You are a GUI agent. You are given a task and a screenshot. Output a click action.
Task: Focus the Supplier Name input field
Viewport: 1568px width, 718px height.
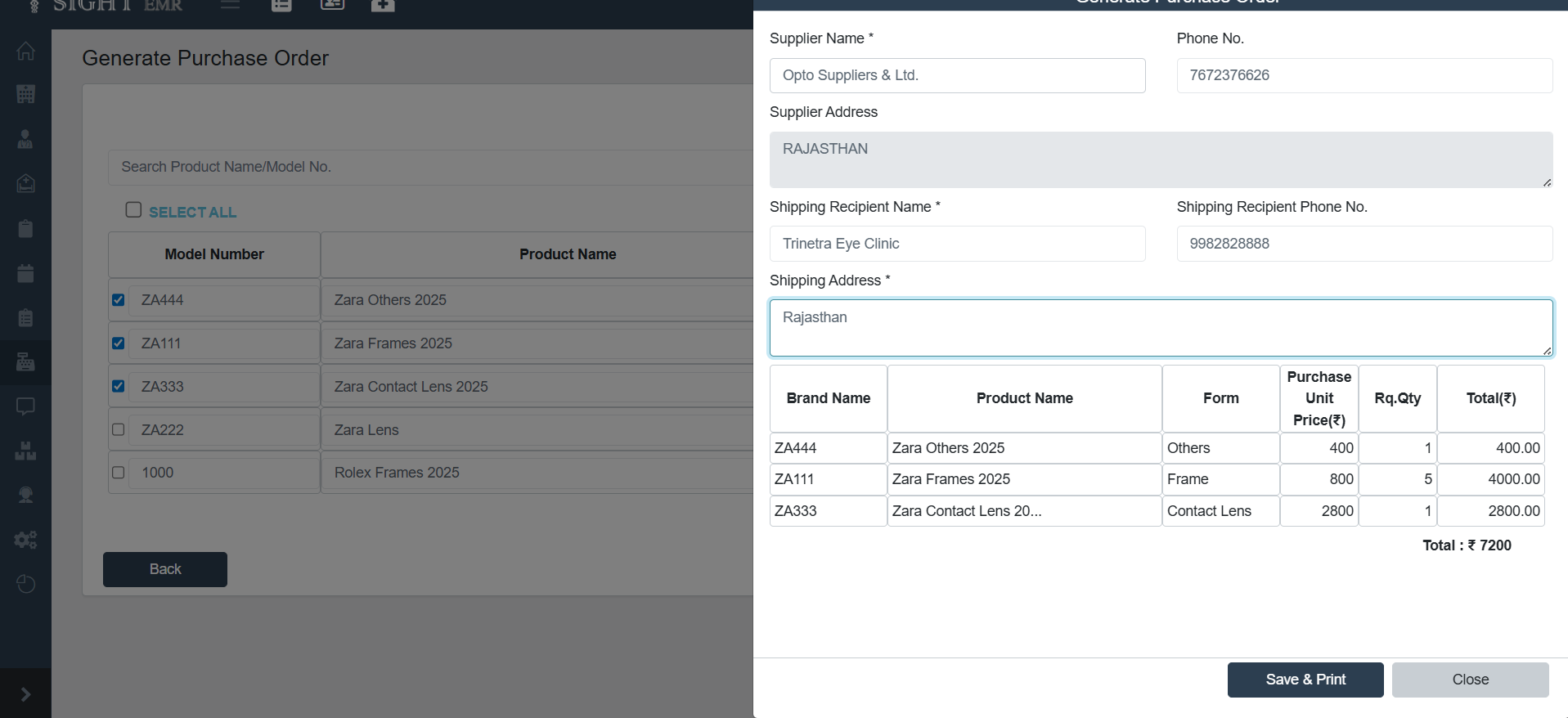coord(957,75)
